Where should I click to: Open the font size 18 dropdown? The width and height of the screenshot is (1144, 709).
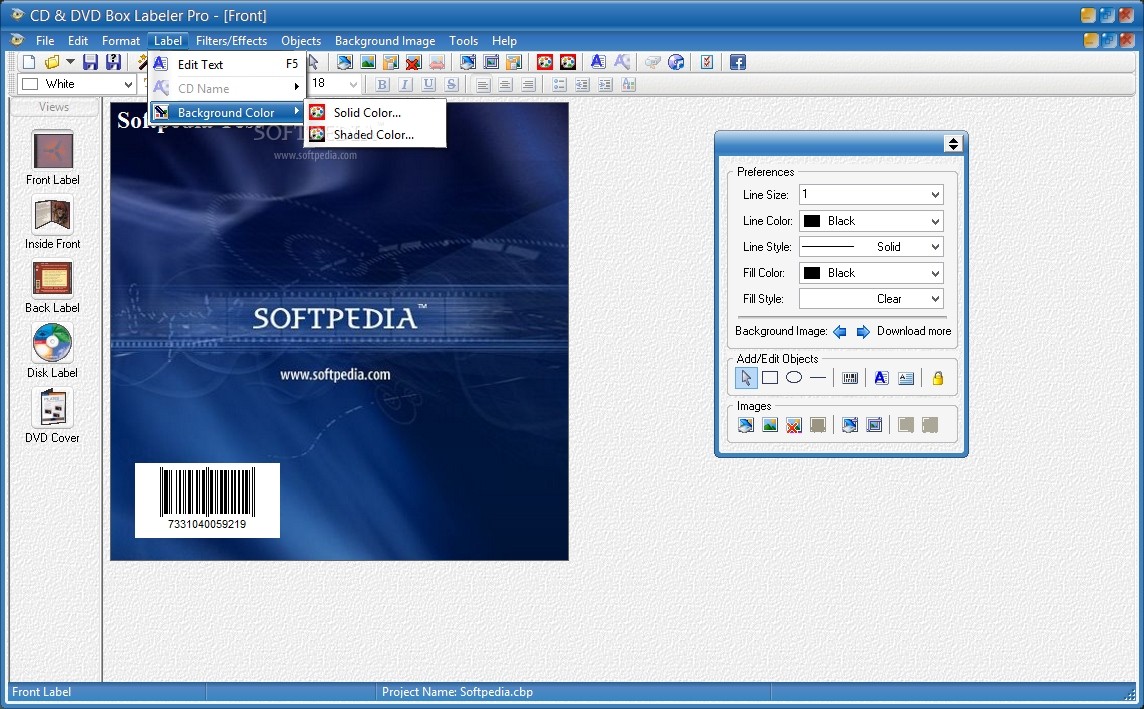click(x=353, y=85)
